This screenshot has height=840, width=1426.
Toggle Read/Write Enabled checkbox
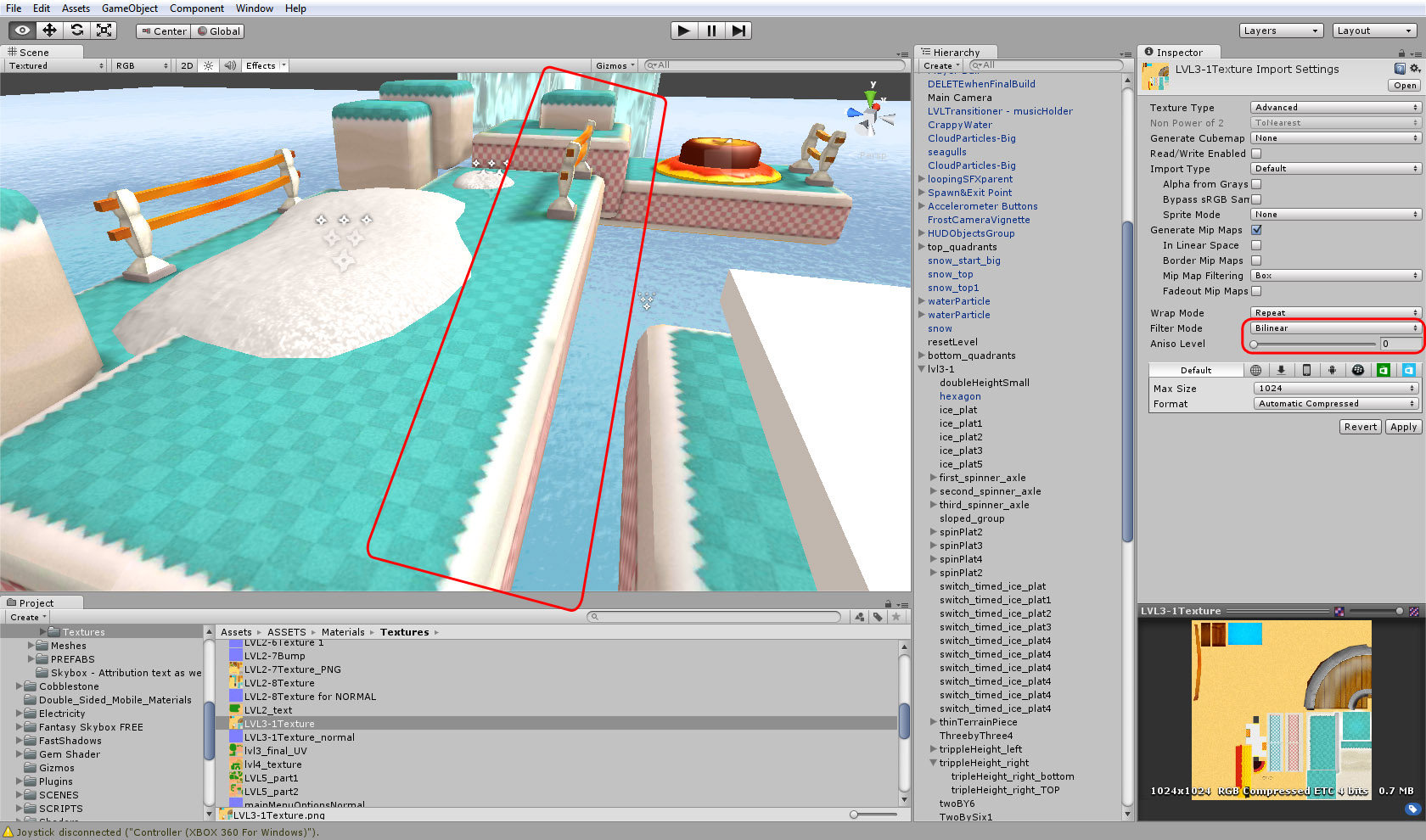(1256, 154)
